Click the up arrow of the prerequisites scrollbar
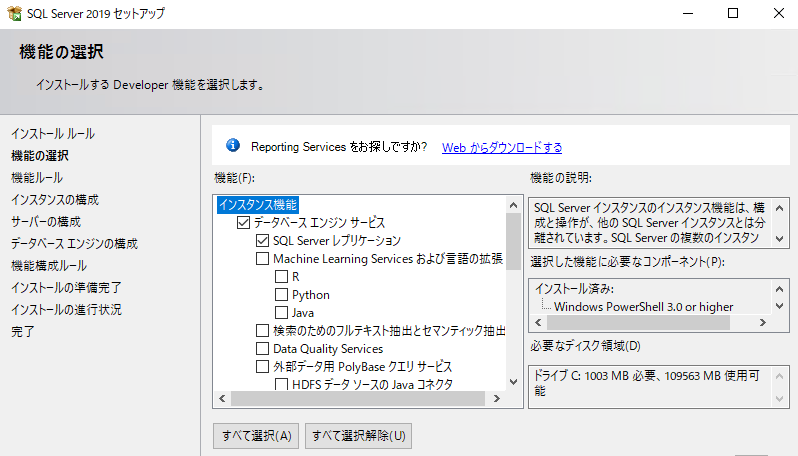Image resolution: width=798 pixels, height=456 pixels. (779, 289)
